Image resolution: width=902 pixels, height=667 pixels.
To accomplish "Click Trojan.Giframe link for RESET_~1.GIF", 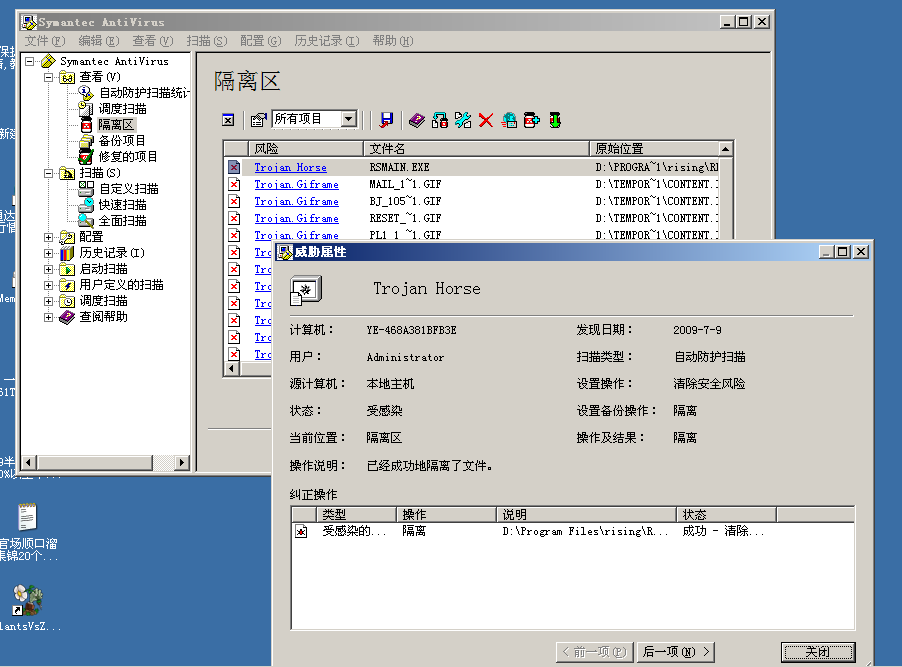I will 296,219.
